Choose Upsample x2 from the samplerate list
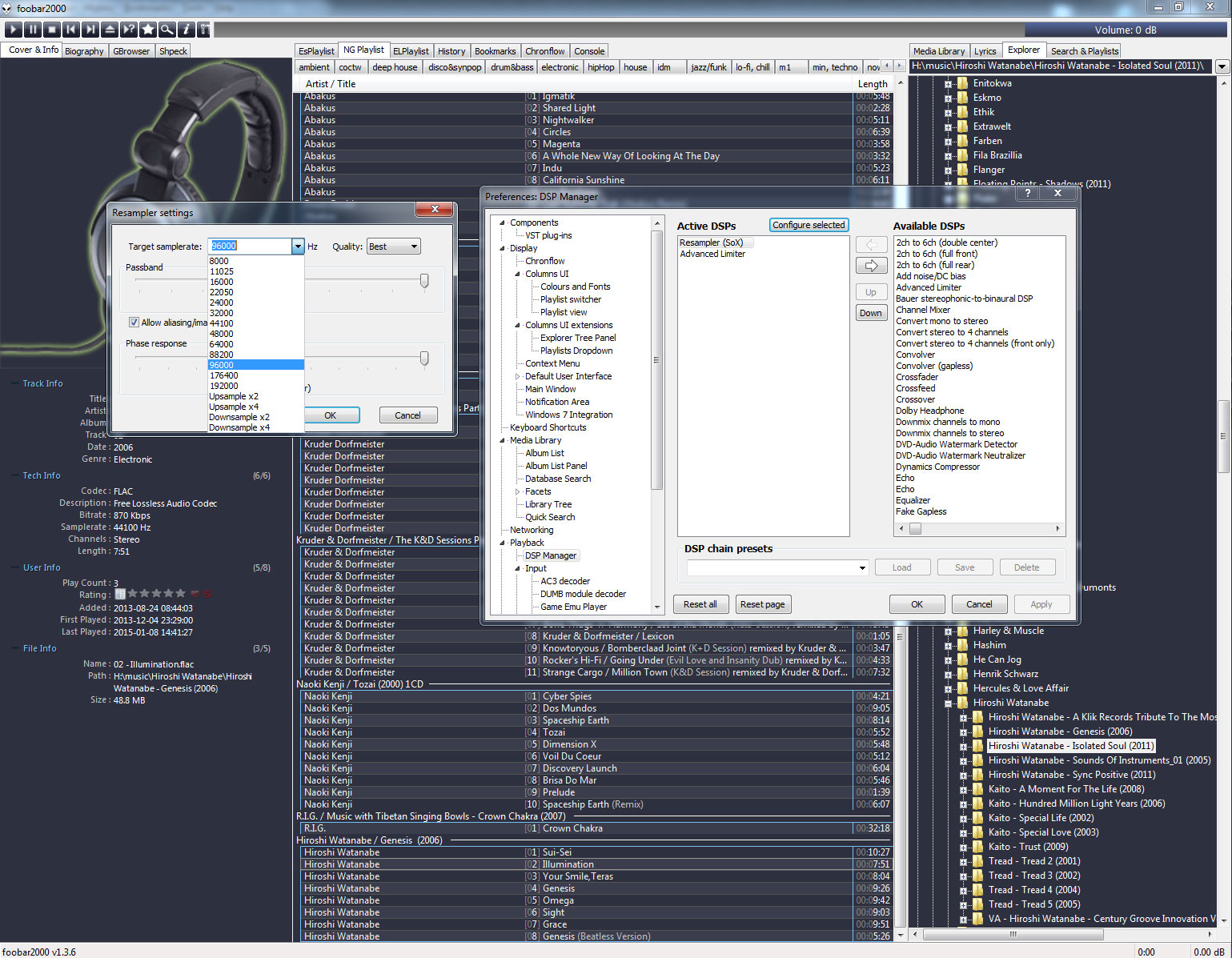 click(255, 396)
